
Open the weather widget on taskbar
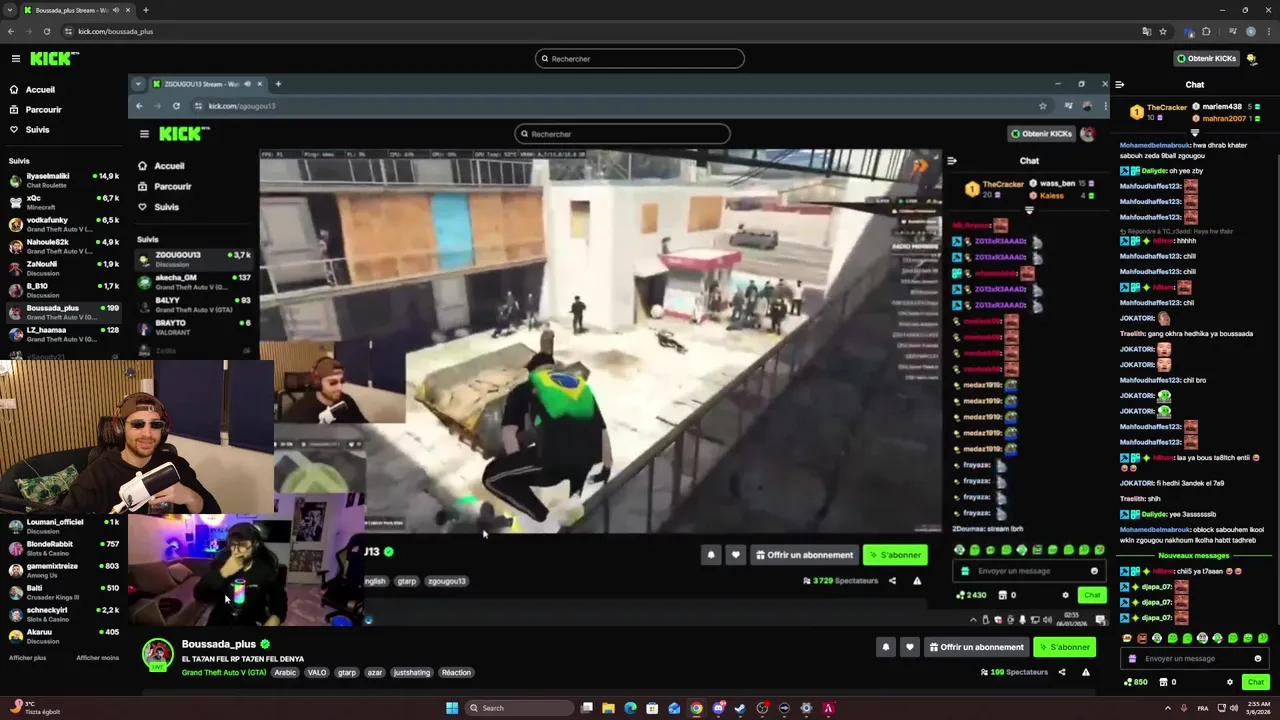(x=34, y=708)
